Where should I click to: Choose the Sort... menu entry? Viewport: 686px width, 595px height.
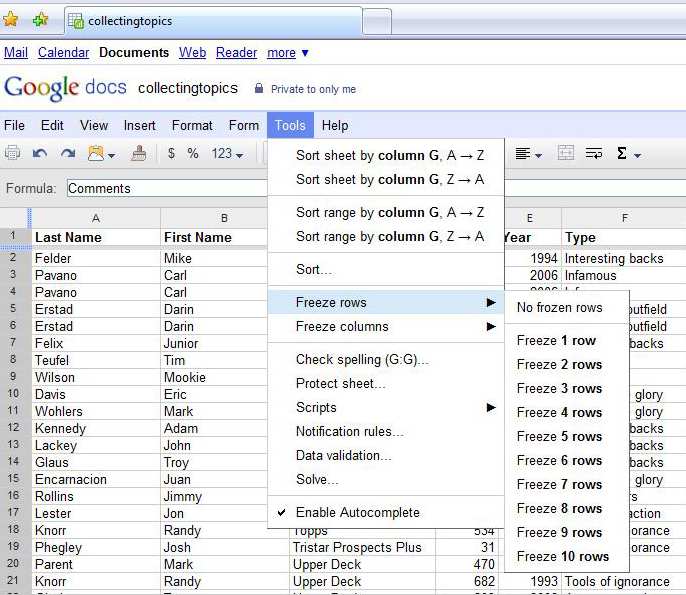(x=386, y=270)
